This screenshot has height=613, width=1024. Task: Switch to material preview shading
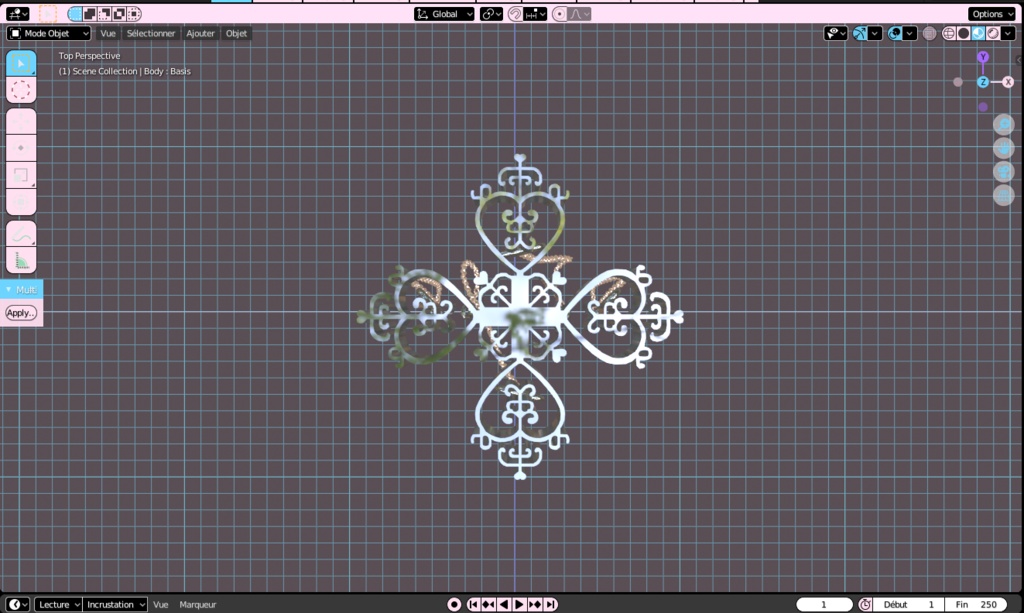click(x=978, y=33)
